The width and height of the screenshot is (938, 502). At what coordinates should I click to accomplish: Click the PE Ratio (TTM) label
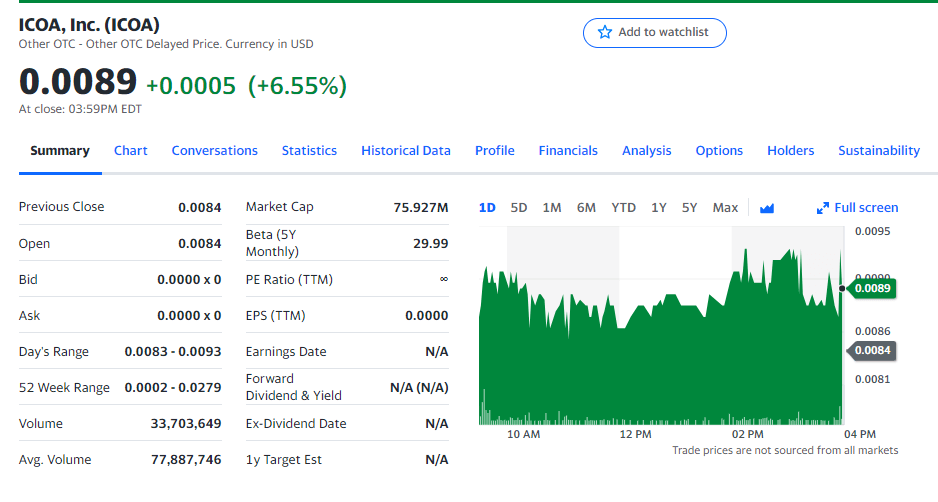pos(289,280)
